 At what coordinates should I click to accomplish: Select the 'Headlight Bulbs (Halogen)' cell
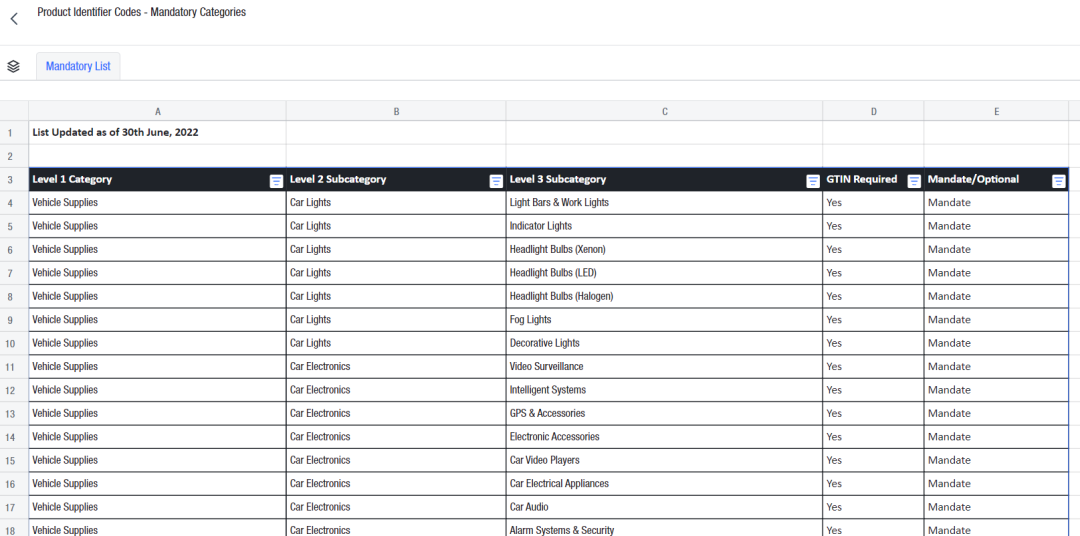(x=665, y=296)
